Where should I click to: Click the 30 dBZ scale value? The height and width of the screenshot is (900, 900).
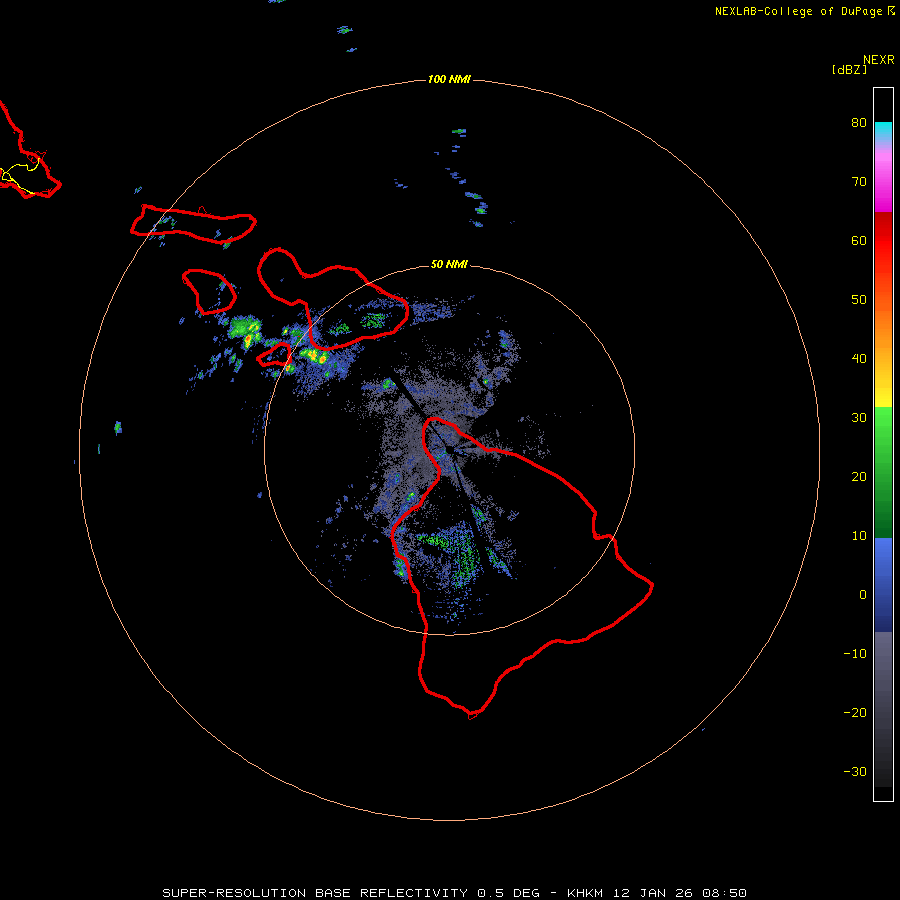click(x=859, y=418)
